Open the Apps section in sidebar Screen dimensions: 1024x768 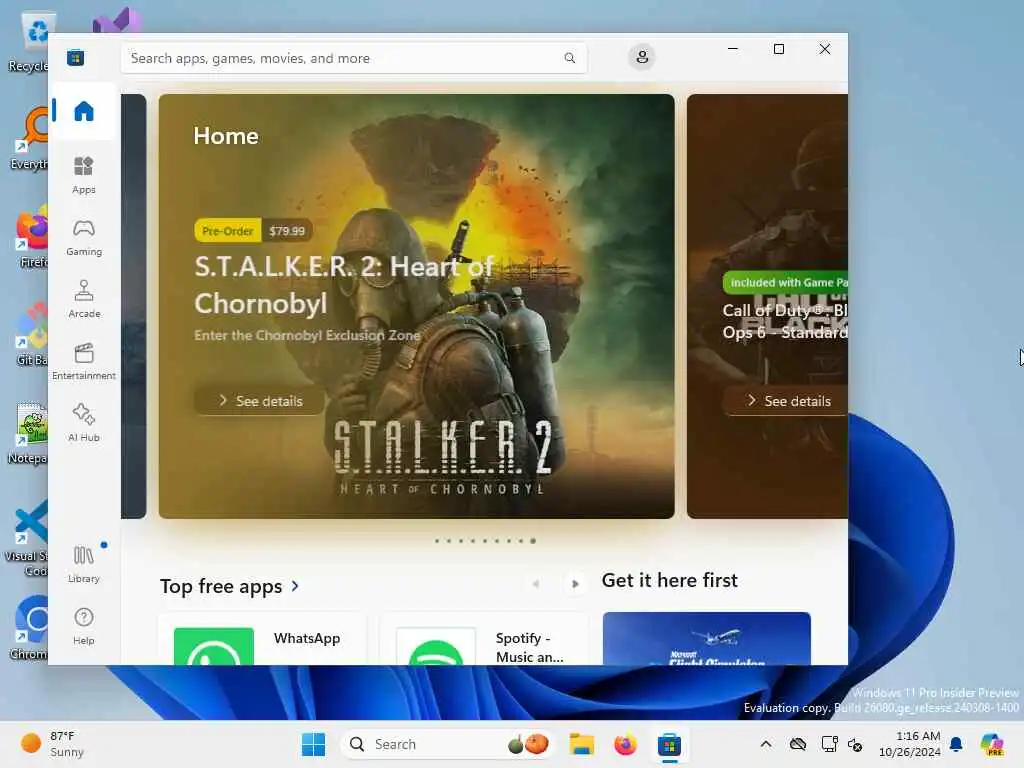pyautogui.click(x=84, y=176)
